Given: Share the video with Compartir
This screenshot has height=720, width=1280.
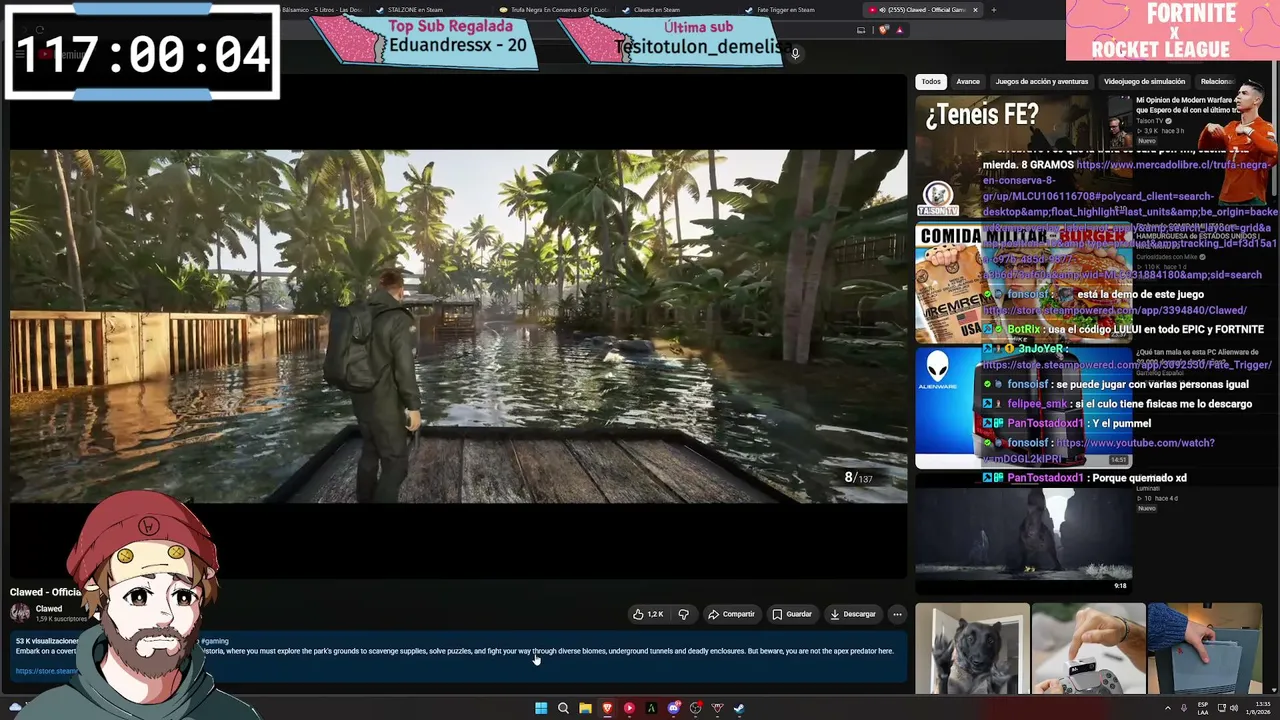Looking at the screenshot, I should [731, 614].
